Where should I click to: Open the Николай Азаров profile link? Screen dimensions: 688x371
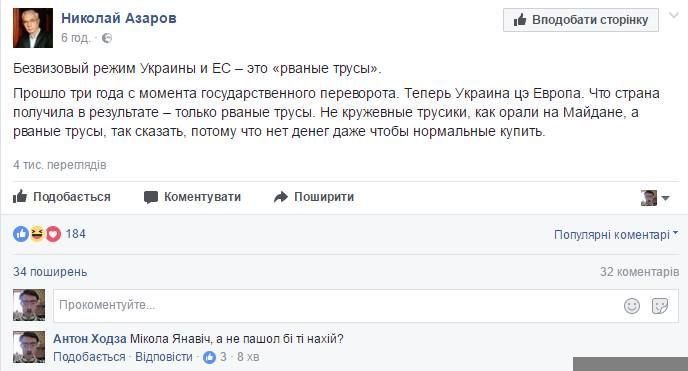coord(118,18)
